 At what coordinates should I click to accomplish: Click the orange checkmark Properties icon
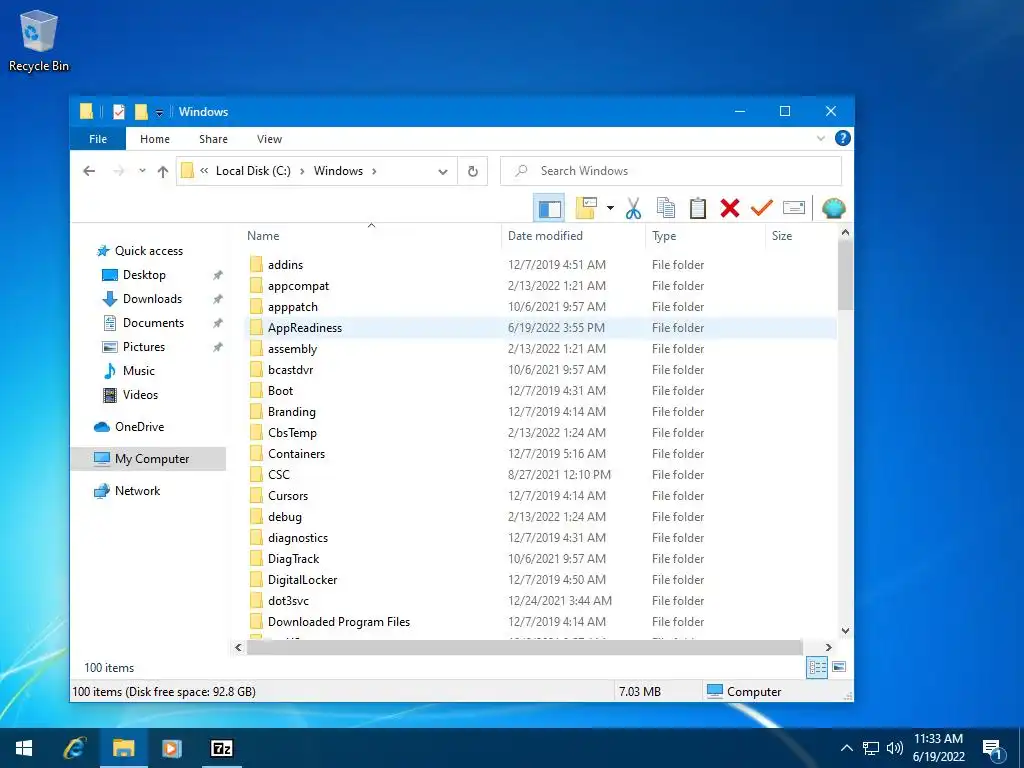[761, 208]
